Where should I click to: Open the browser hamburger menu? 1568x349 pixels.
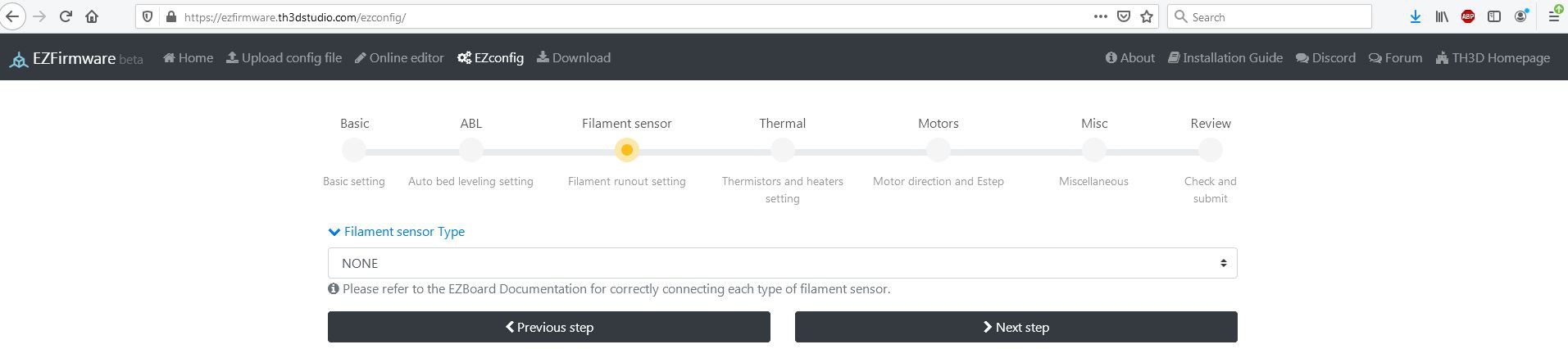[x=1553, y=16]
